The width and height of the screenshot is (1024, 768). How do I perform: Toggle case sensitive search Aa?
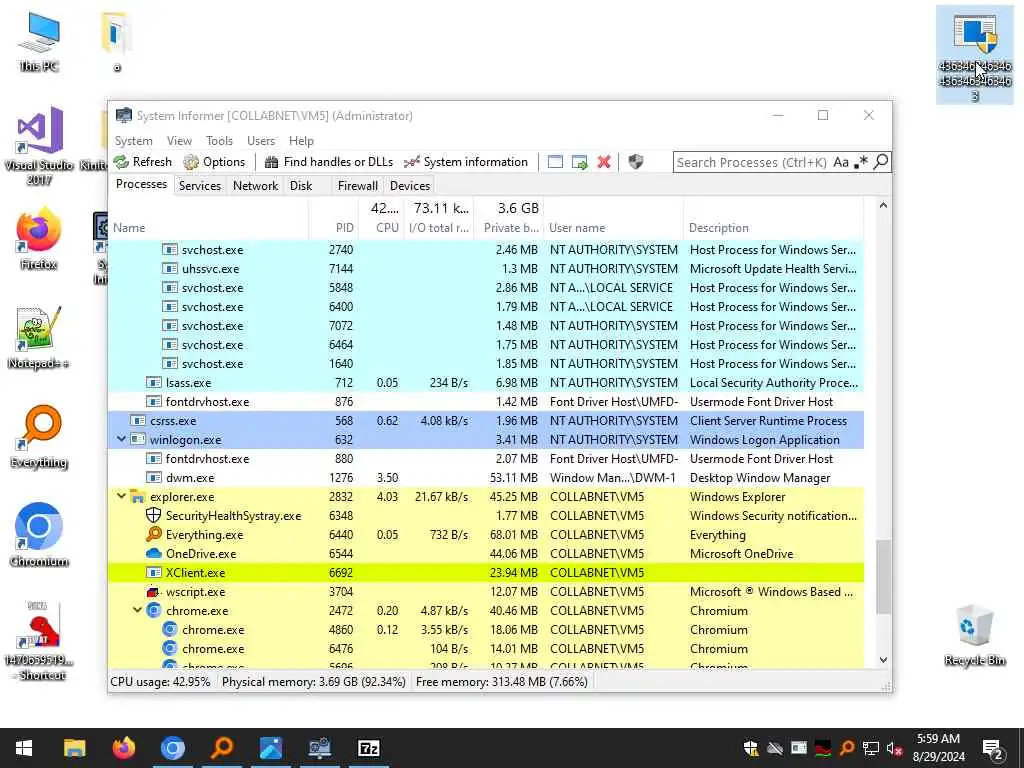coord(841,162)
